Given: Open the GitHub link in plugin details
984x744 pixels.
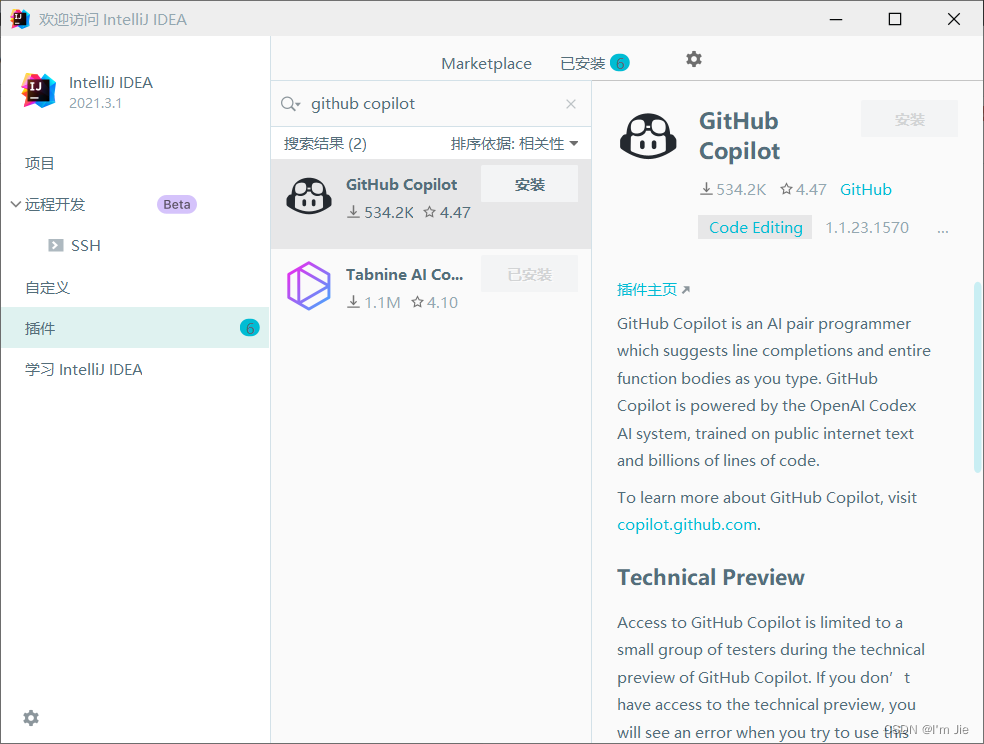Looking at the screenshot, I should point(864,189).
